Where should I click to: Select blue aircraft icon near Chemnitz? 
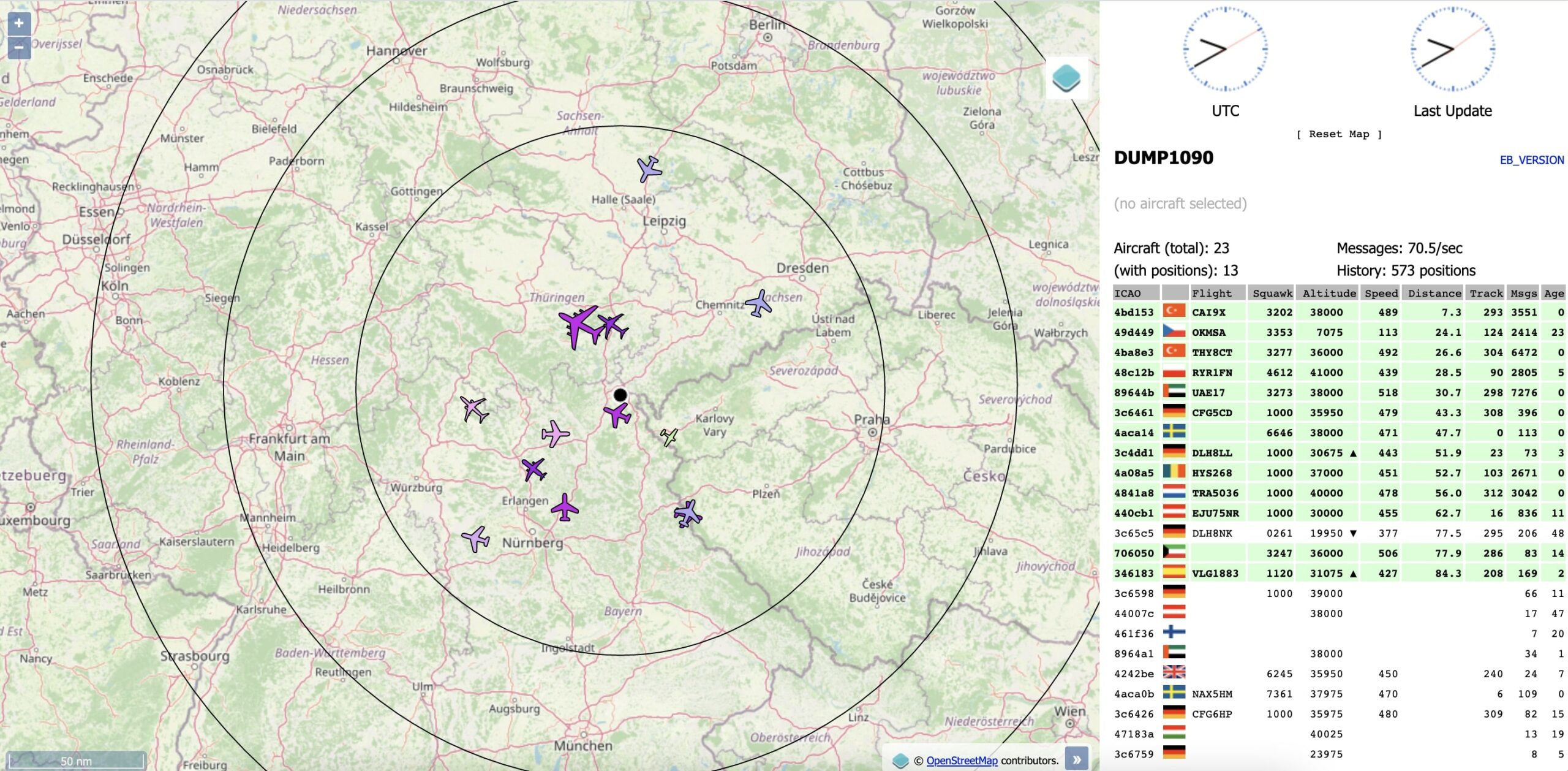tap(759, 303)
